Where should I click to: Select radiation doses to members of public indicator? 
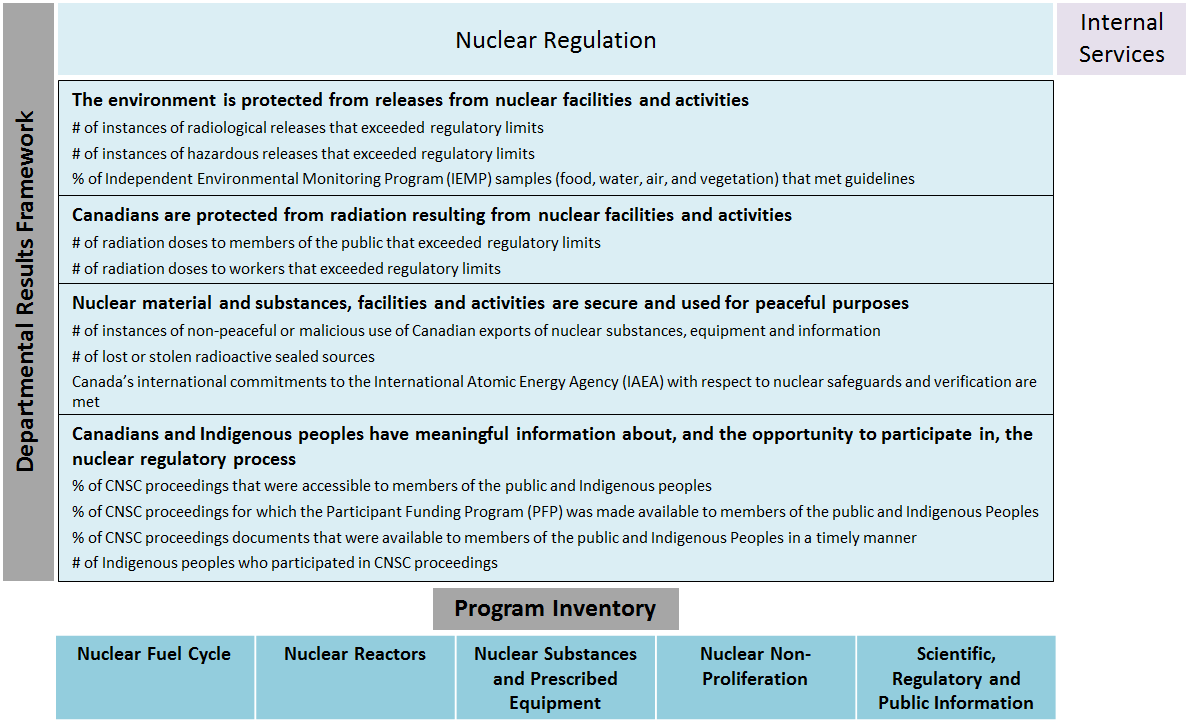(336, 243)
